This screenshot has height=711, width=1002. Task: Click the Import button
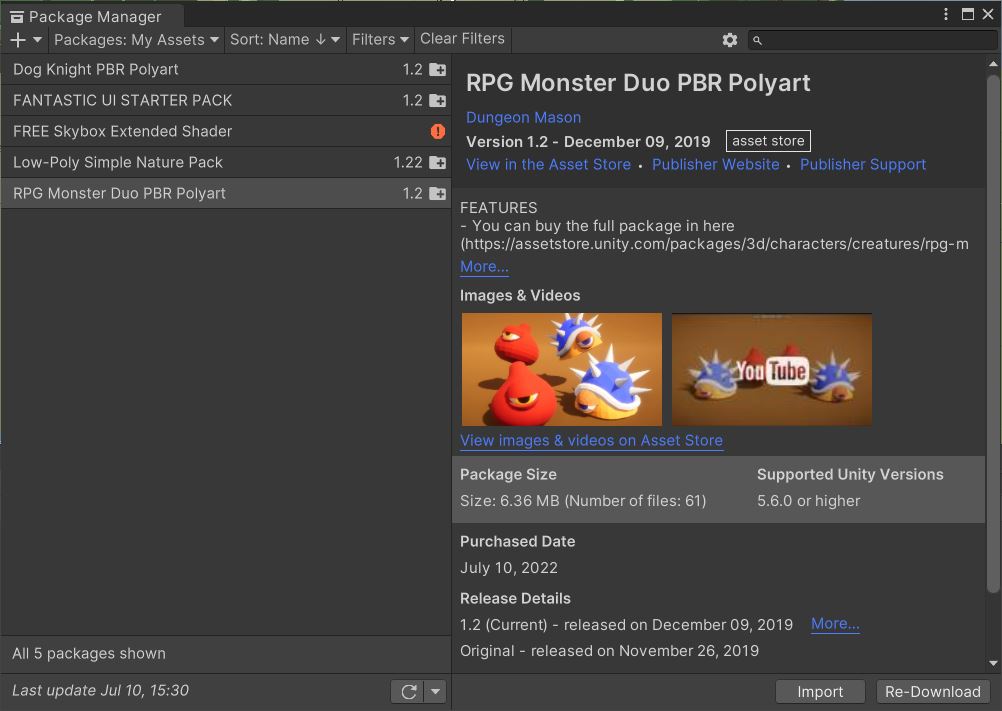[820, 692]
